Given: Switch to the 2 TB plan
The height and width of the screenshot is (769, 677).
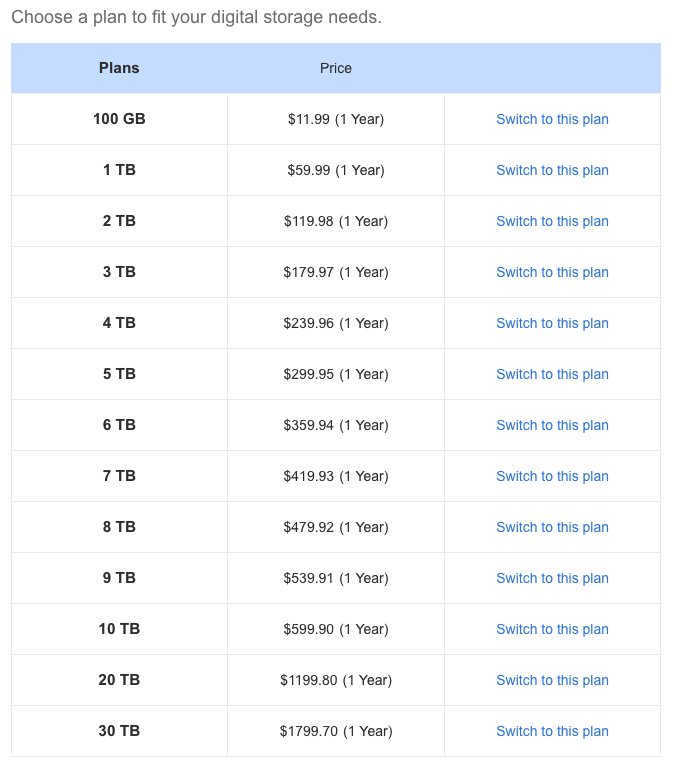Looking at the screenshot, I should 552,221.
